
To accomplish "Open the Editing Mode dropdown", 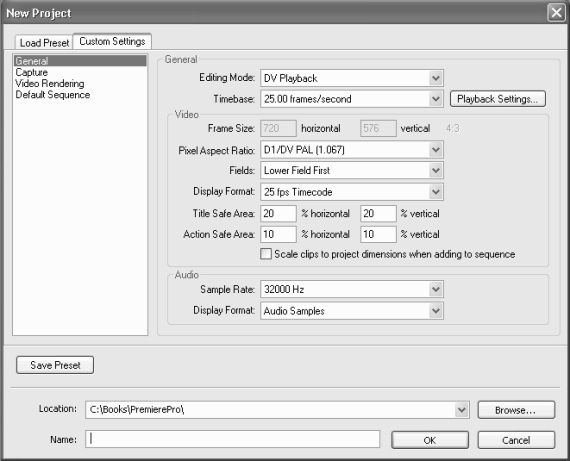I will [352, 78].
